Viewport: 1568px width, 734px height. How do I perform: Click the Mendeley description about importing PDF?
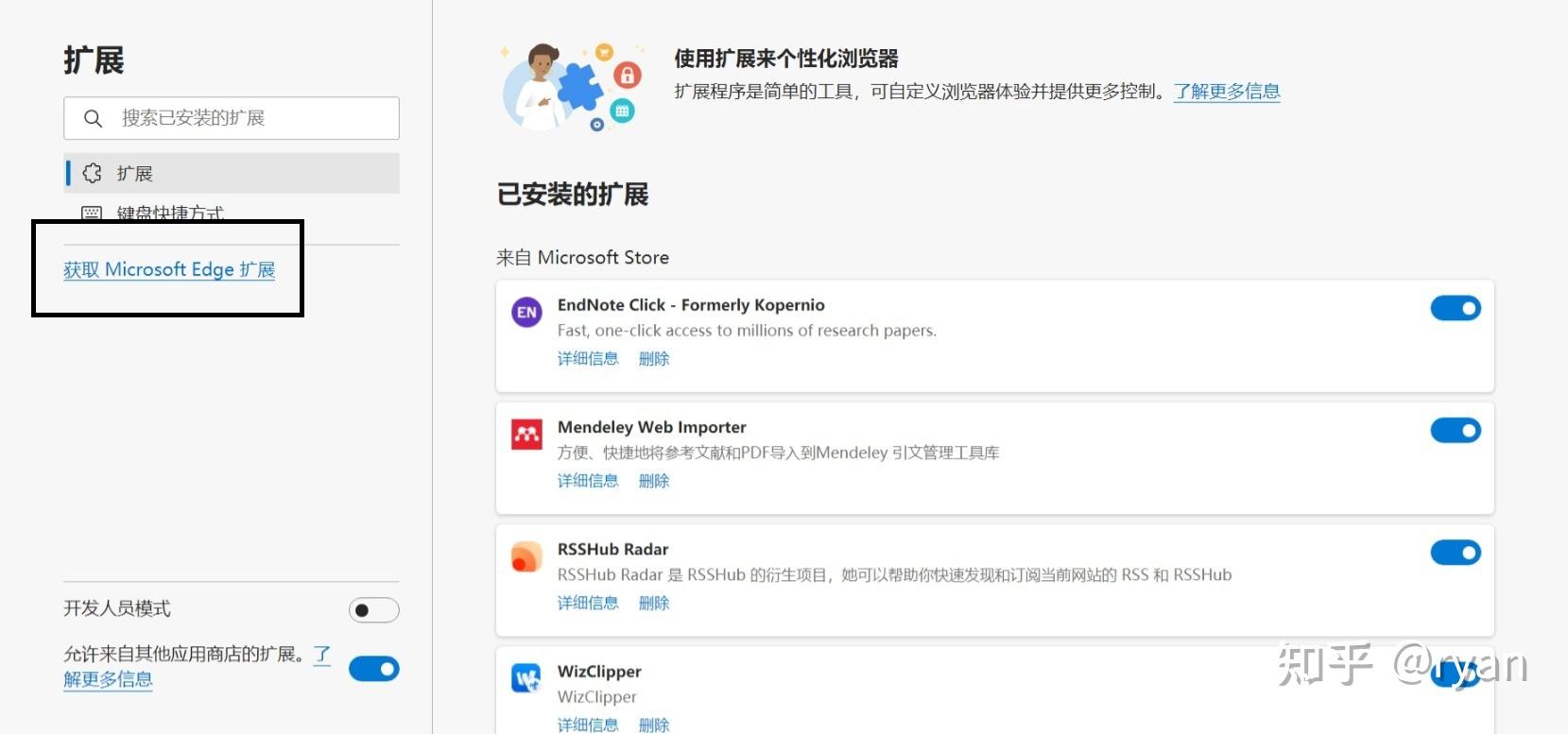click(x=779, y=452)
